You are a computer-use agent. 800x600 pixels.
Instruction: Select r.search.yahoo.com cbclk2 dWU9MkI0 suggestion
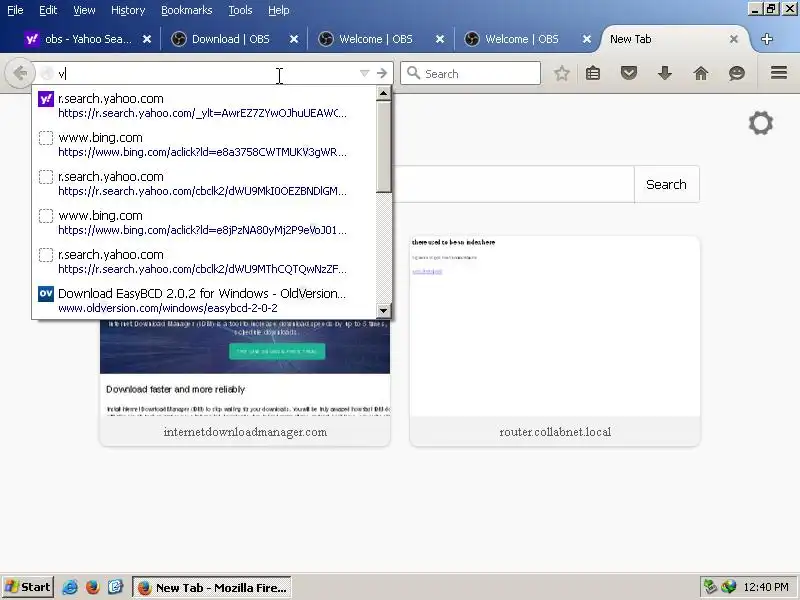204,184
